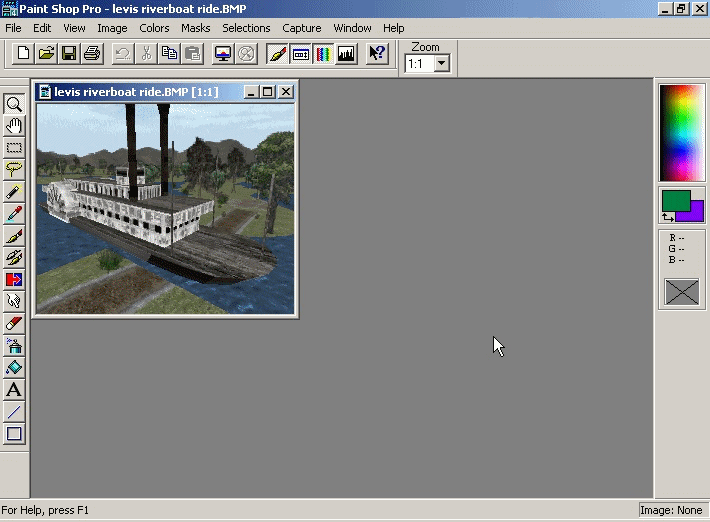This screenshot has height=522, width=710.
Task: Open the Colors menu
Action: (154, 28)
